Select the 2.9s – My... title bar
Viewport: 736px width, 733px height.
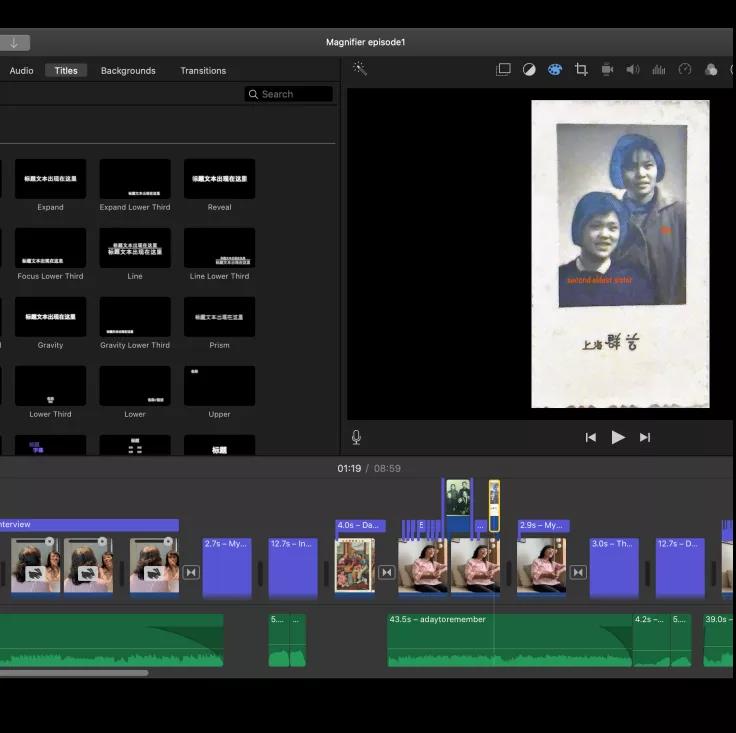tap(544, 525)
